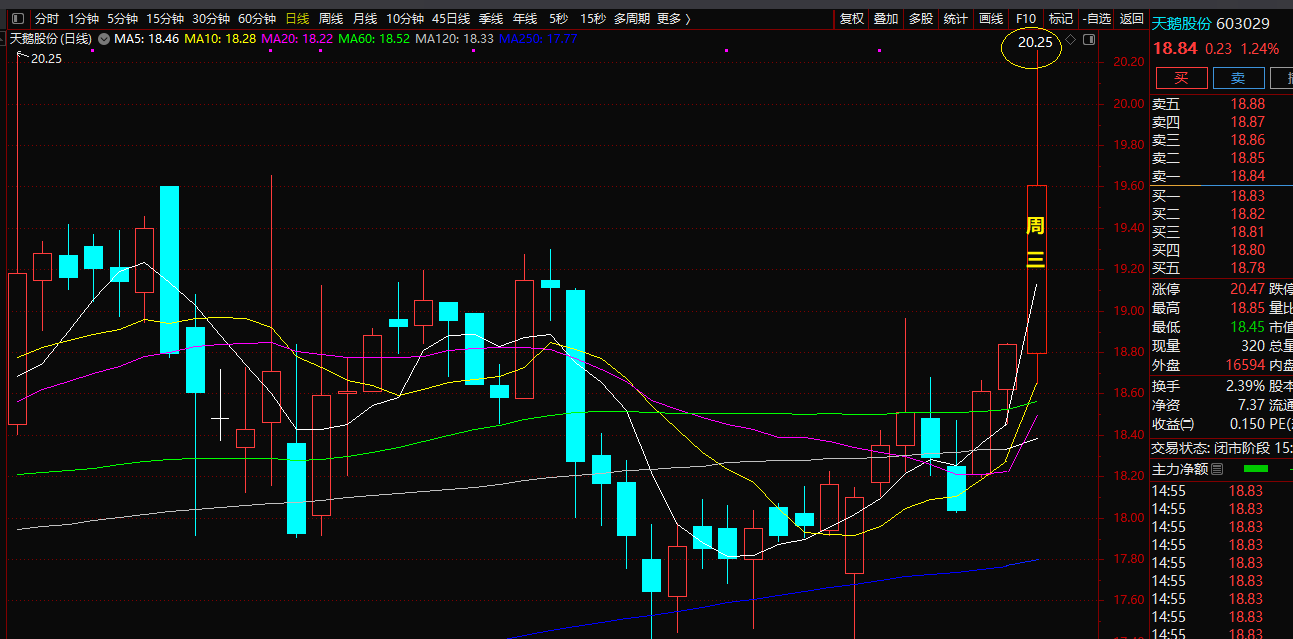Viewport: 1293px width, 639px height.
Task: Click the 返回 back button
Action: (1132, 19)
